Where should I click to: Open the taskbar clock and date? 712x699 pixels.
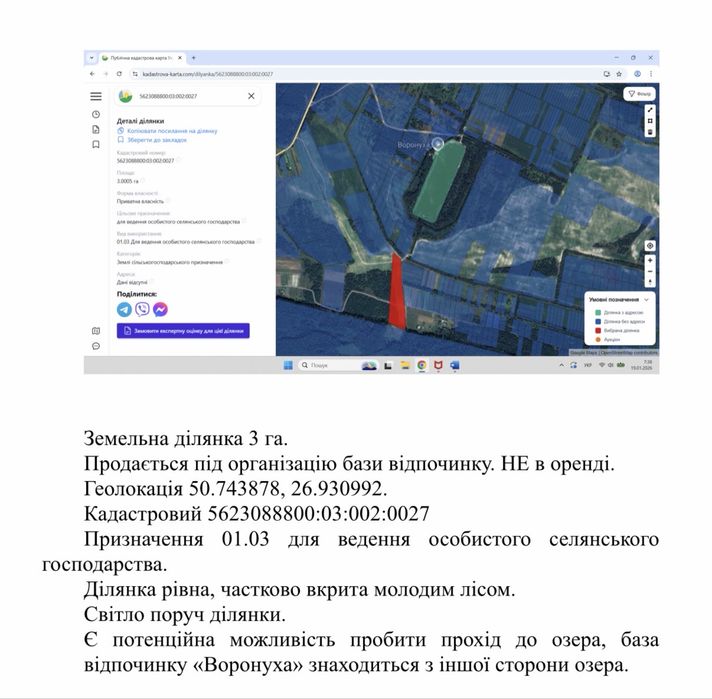642,365
